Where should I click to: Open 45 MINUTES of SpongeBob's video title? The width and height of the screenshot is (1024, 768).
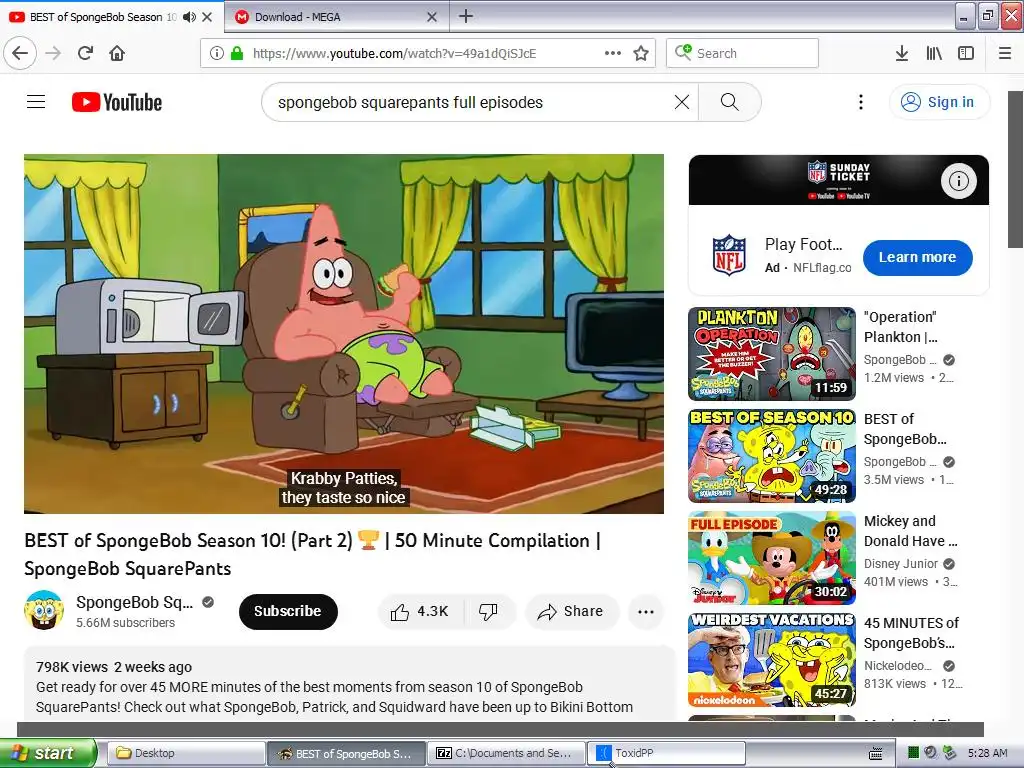[911, 633]
